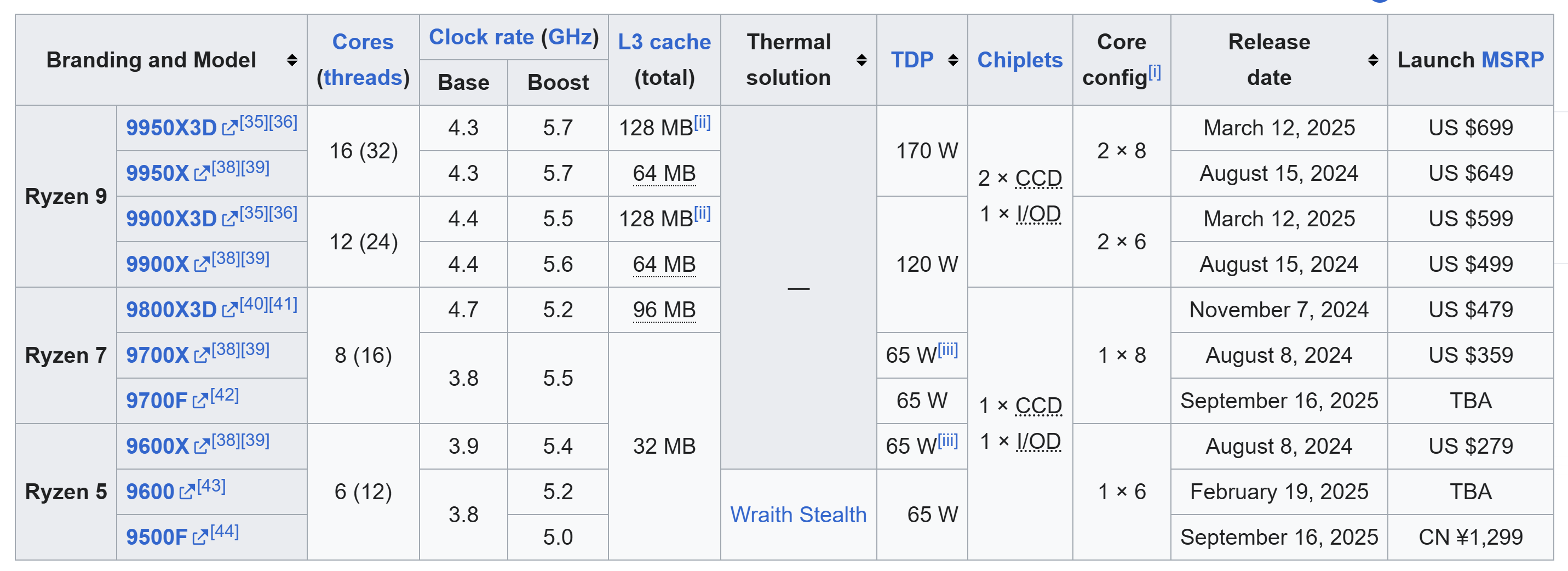Sort table by TDP column
Viewport: 1568px width, 571px height.
click(x=952, y=60)
